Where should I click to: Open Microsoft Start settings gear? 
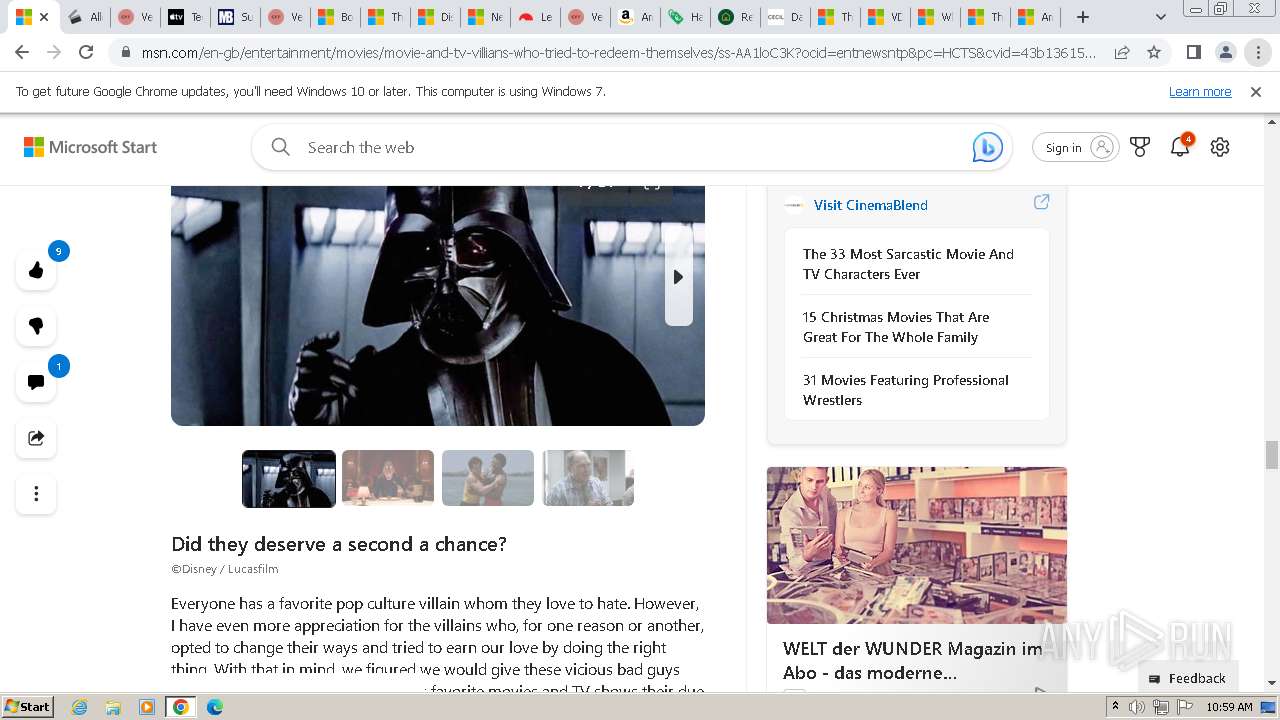coord(1220,147)
